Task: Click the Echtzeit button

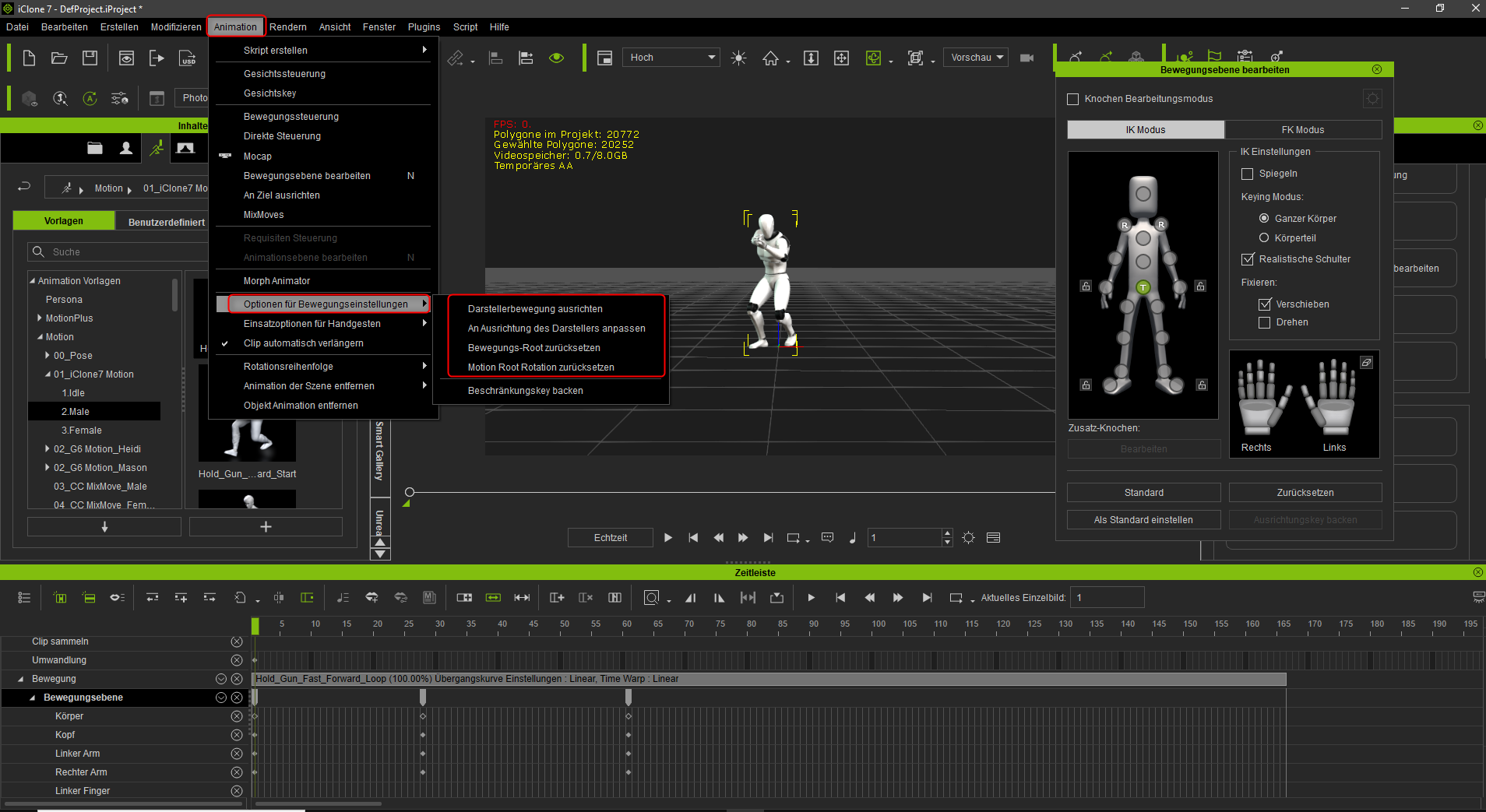Action: coord(611,538)
